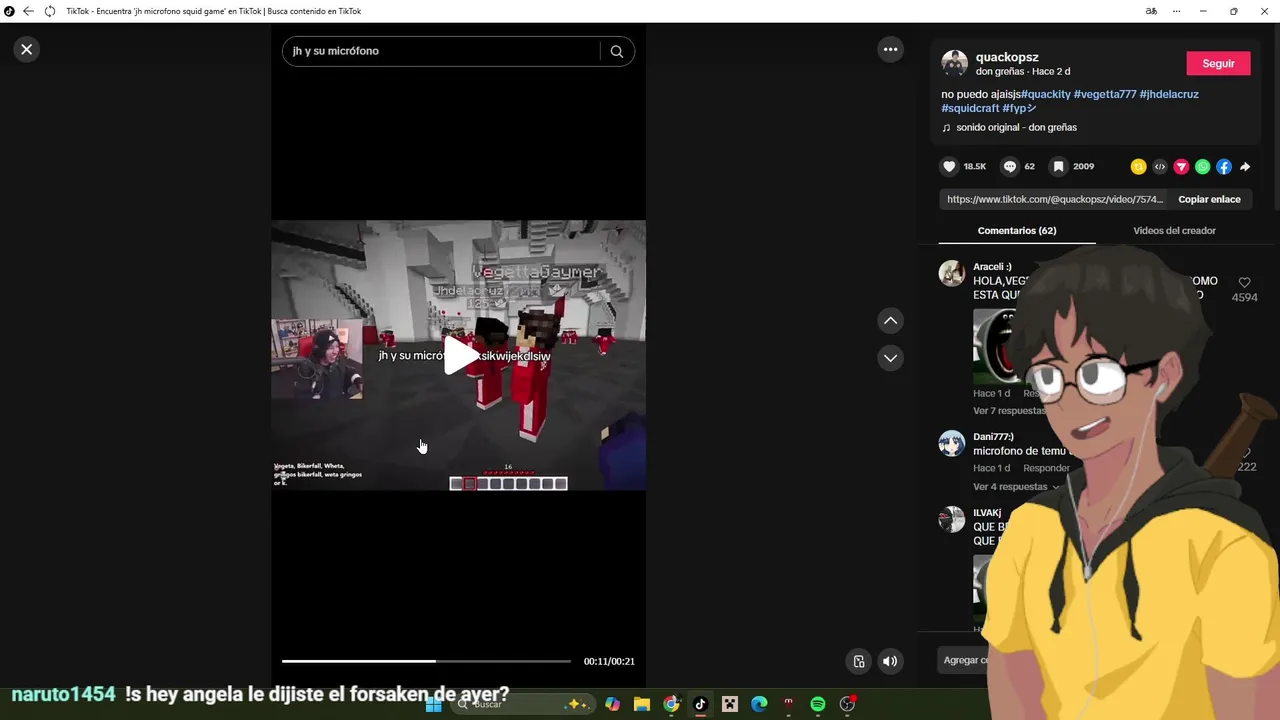Screen dimensions: 1280x720
Task: Share to Facebook icon
Action: click(x=1224, y=167)
